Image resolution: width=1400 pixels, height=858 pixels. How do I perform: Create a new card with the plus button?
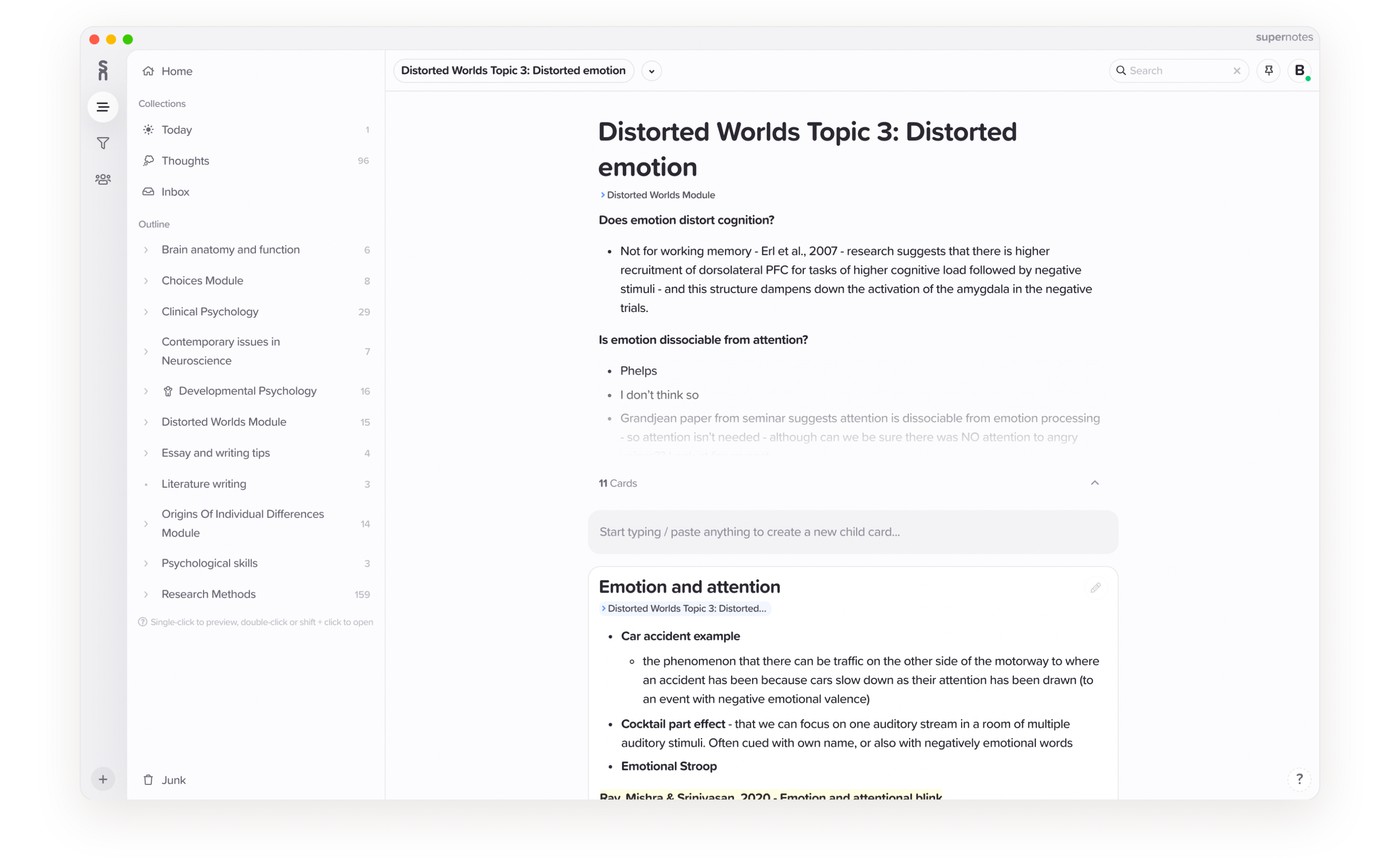pos(103,778)
